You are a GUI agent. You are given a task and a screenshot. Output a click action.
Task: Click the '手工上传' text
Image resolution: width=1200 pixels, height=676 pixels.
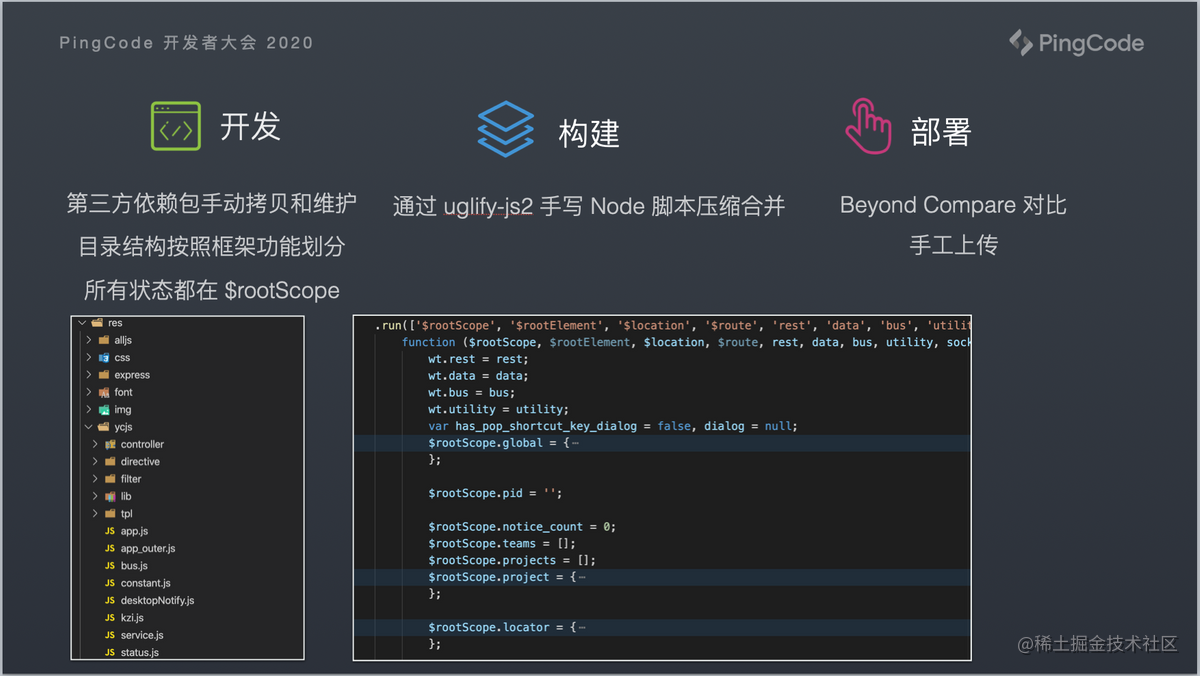(x=953, y=245)
